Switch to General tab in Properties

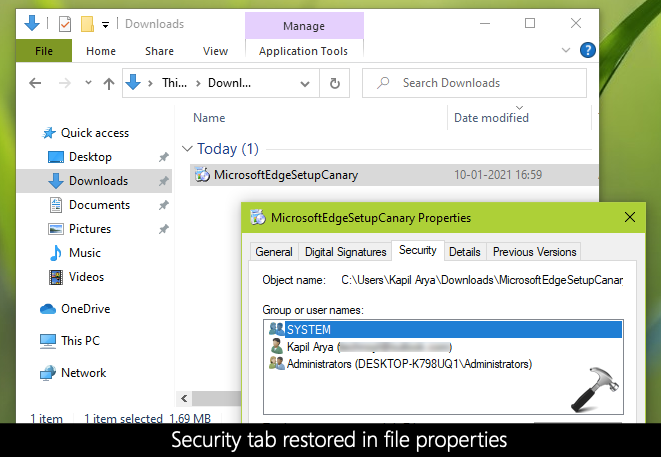tap(274, 252)
